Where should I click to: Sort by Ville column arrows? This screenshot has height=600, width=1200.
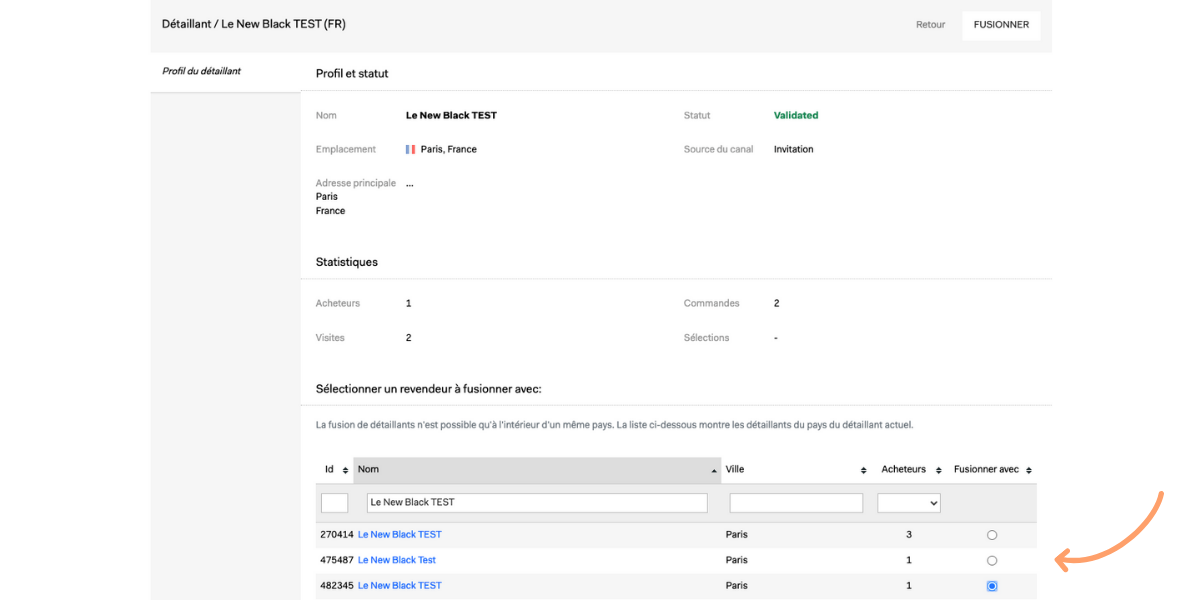pyautogui.click(x=864, y=470)
